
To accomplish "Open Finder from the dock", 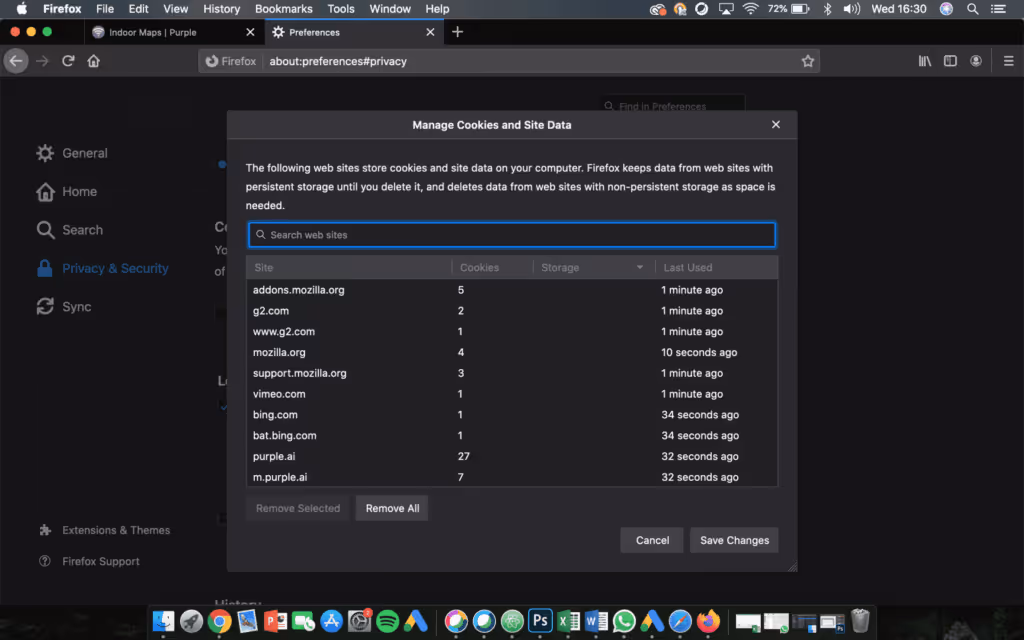I will 163,621.
